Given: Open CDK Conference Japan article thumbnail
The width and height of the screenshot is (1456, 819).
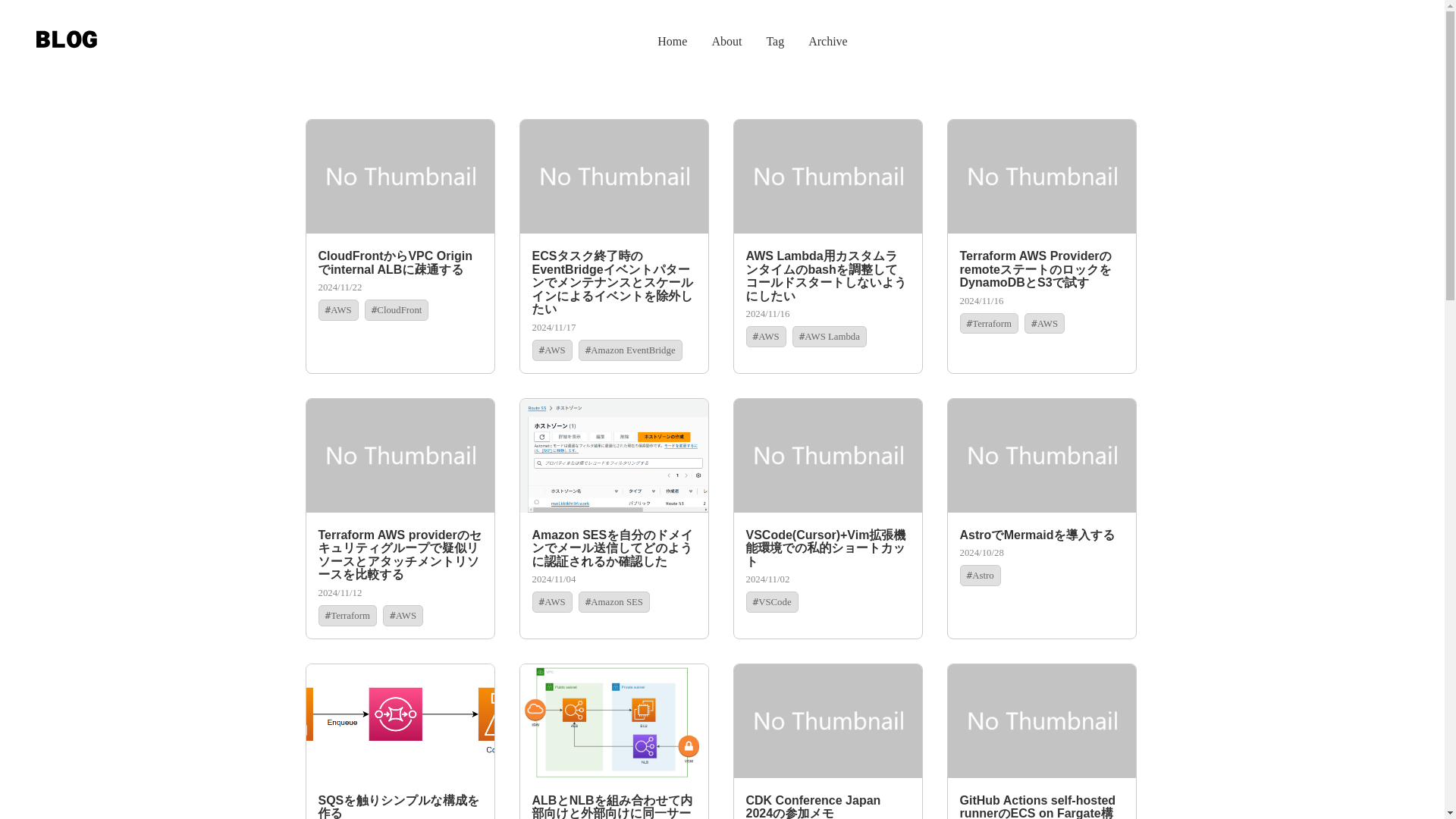Looking at the screenshot, I should 828,721.
